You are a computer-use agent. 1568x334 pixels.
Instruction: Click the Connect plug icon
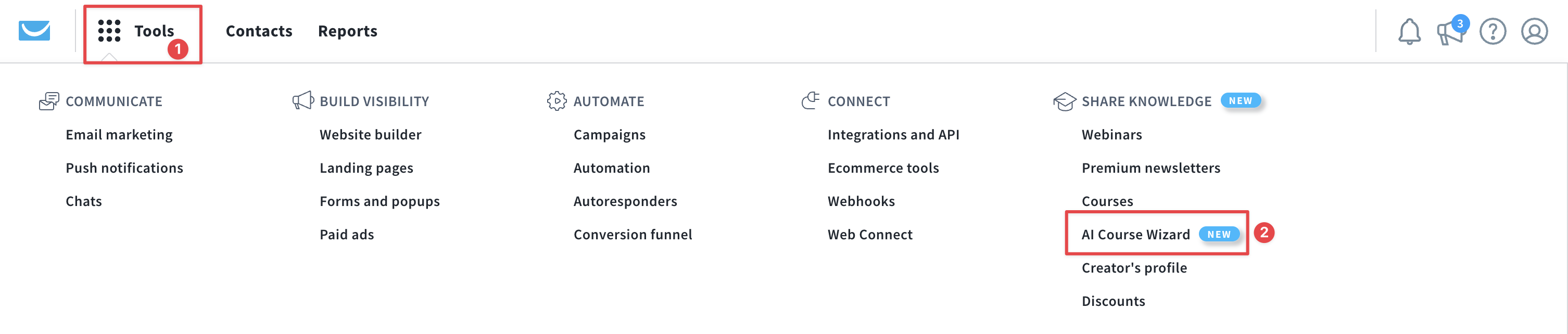click(810, 100)
